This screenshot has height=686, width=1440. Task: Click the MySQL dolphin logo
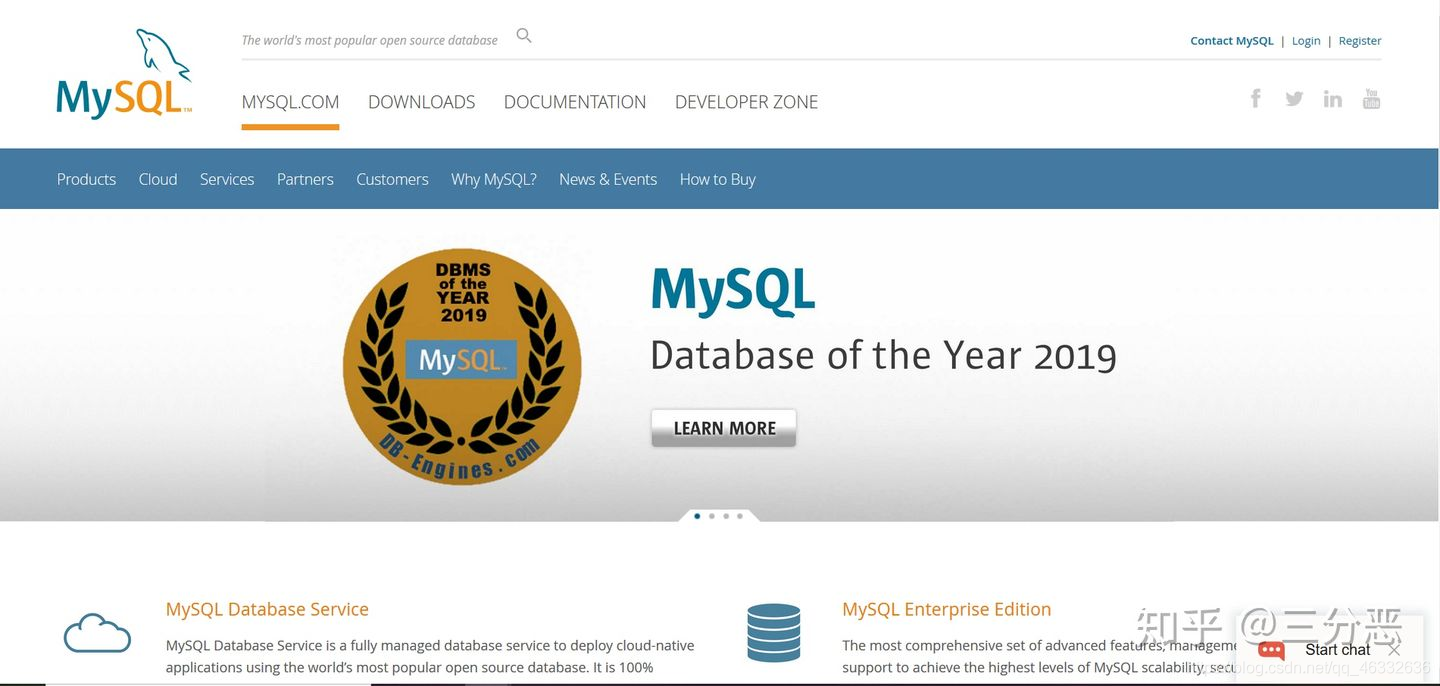coord(124,74)
